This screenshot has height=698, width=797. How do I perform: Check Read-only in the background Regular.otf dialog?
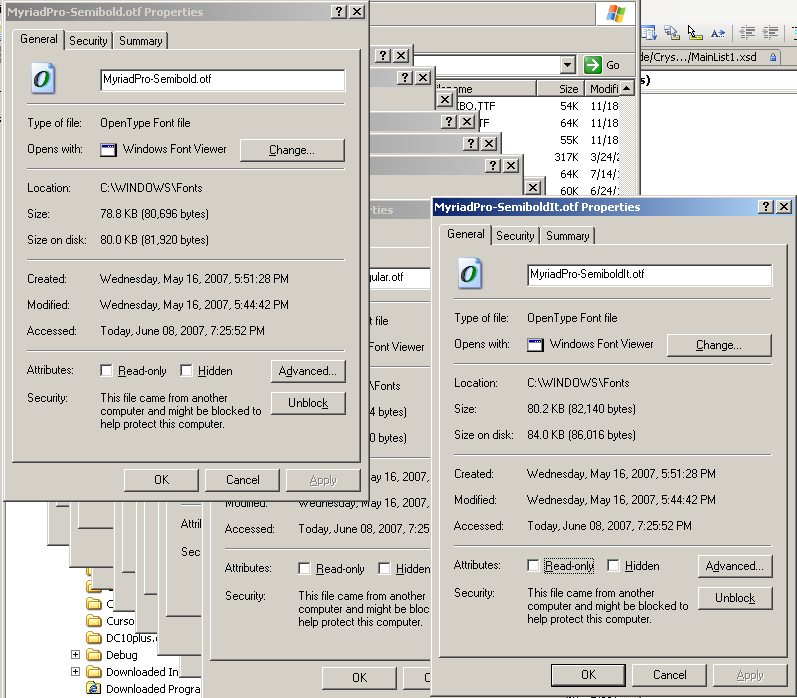pyautogui.click(x=304, y=568)
